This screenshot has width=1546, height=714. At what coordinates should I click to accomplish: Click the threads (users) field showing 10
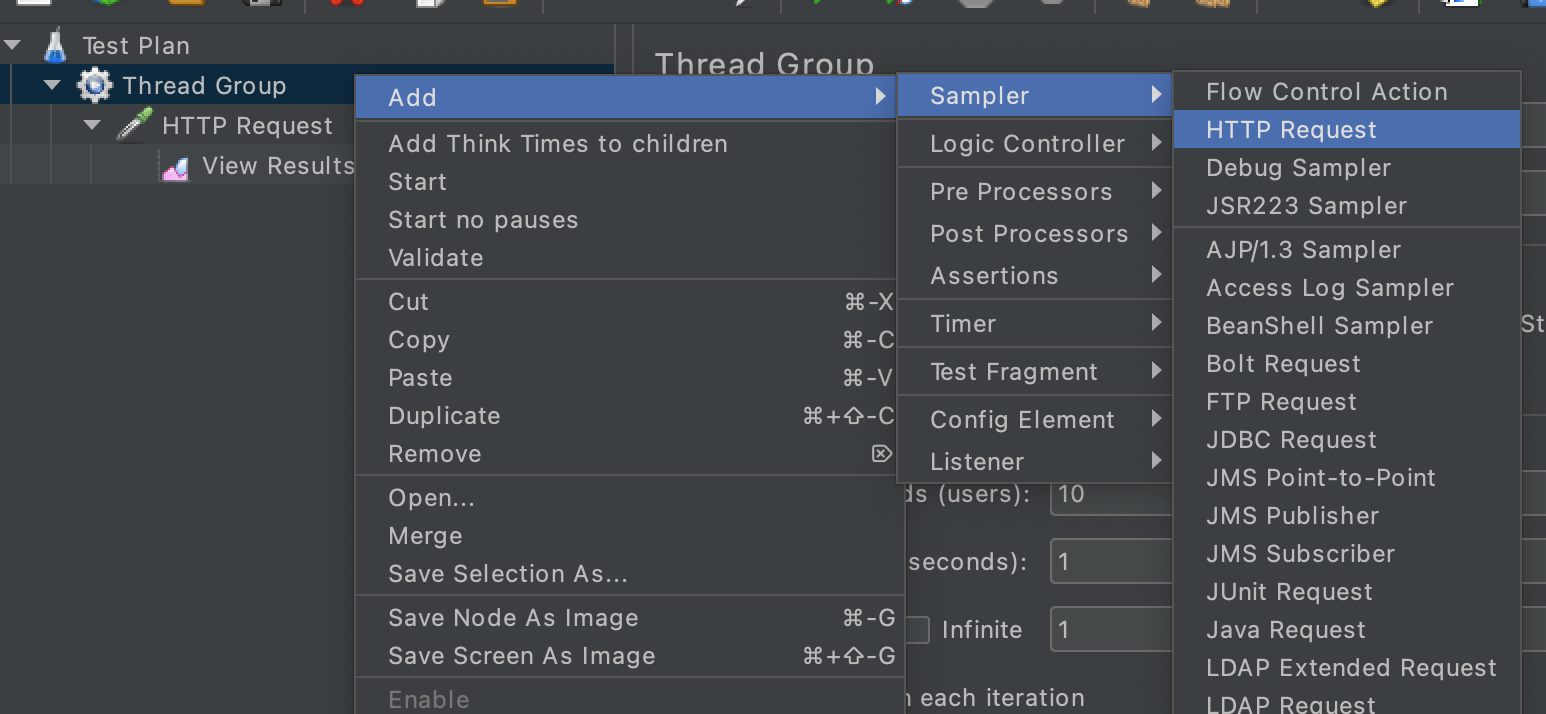pyautogui.click(x=1110, y=494)
